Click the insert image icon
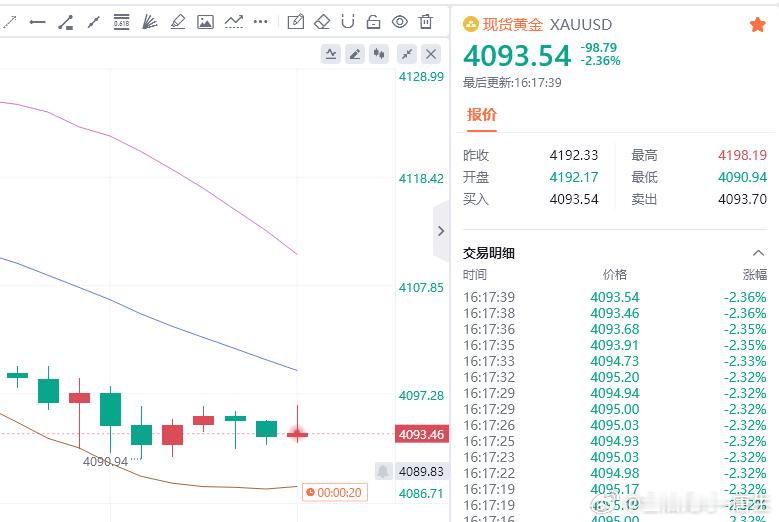The image size is (779, 522). pyautogui.click(x=205, y=22)
